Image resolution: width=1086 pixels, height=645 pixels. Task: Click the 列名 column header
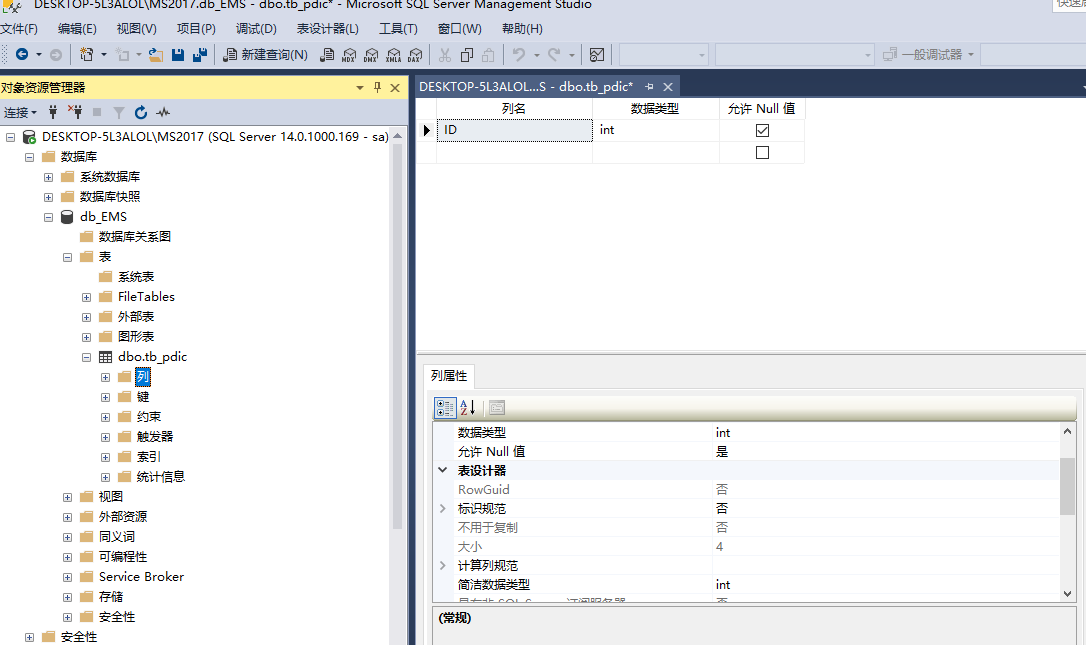pos(514,109)
